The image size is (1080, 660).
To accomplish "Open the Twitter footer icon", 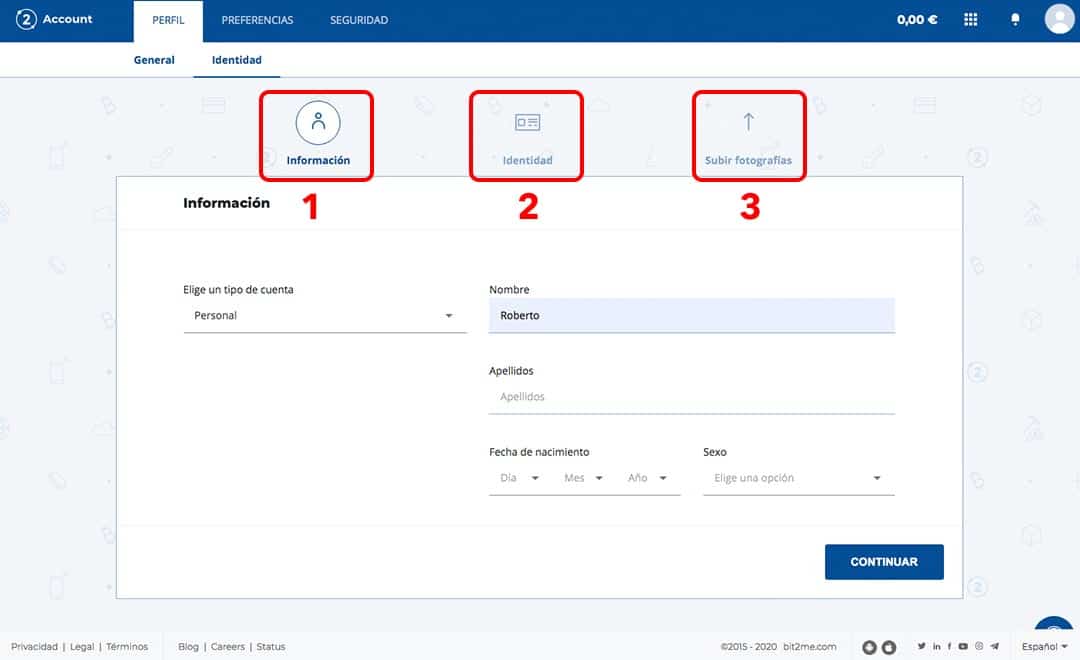I will pos(922,646).
